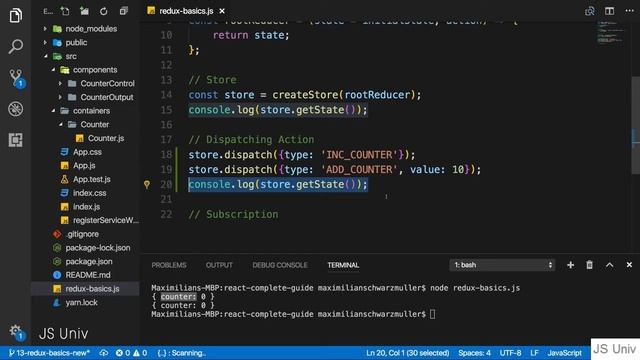Add a new terminal with the plus icon
640x360 pixels.
tap(570, 265)
